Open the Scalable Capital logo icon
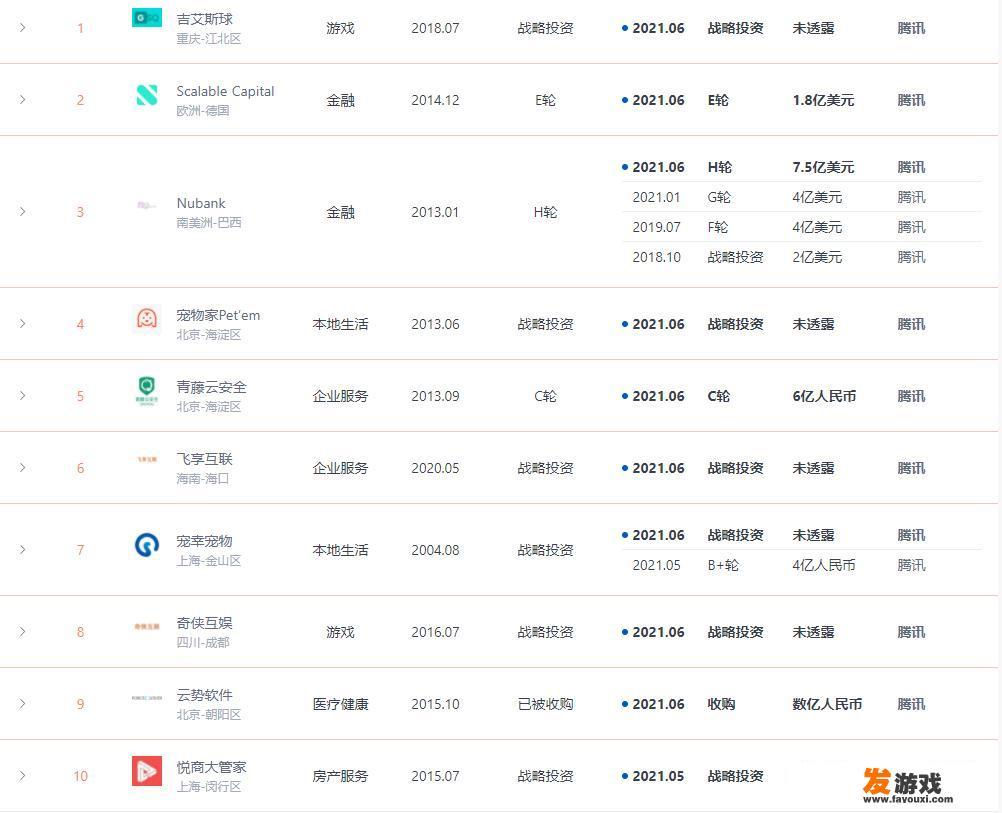This screenshot has height=813, width=1002. point(146,95)
